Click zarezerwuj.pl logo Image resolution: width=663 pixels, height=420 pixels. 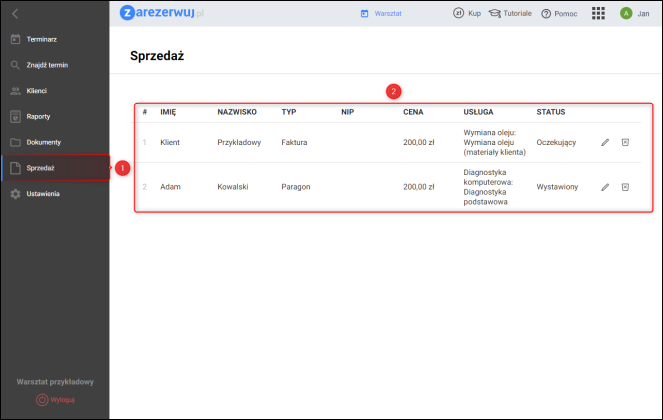162,13
